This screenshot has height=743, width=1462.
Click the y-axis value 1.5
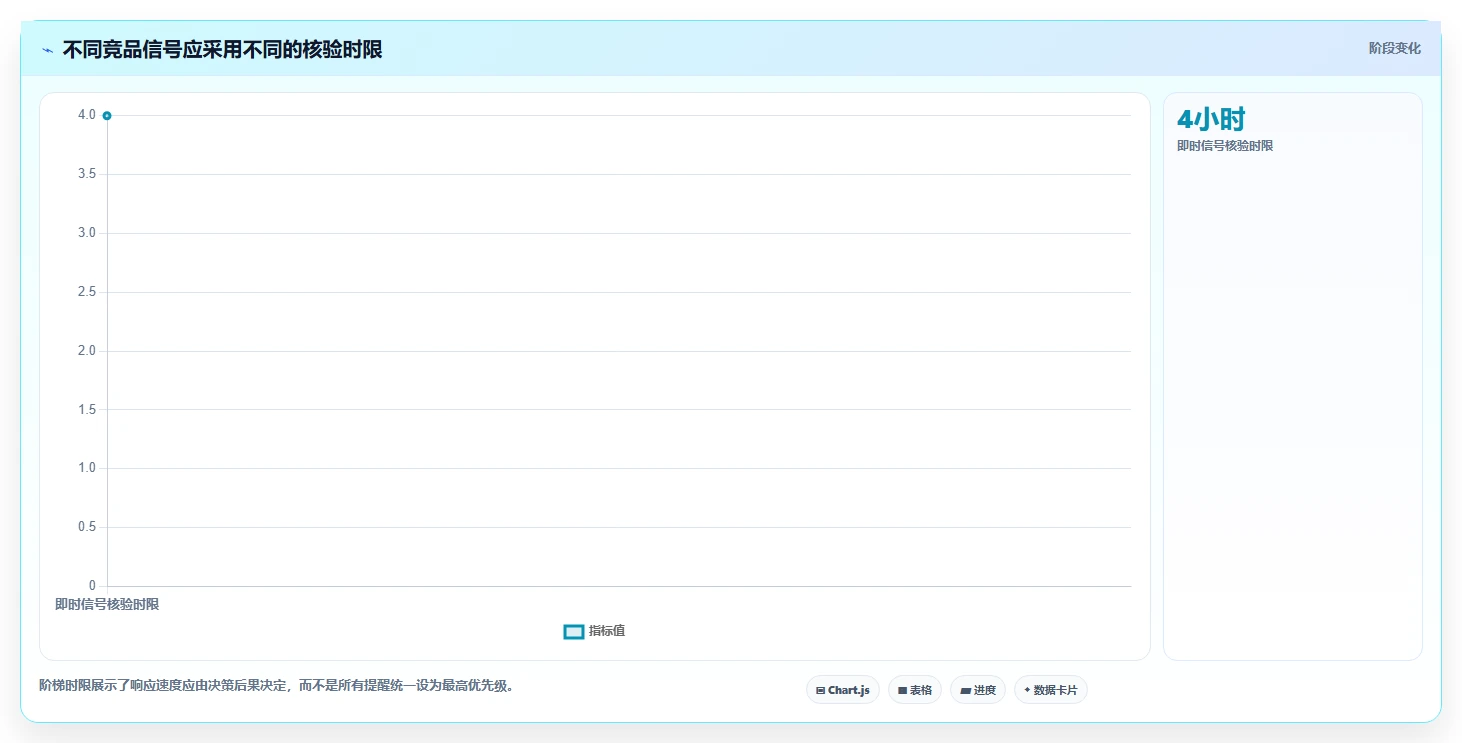click(x=87, y=410)
